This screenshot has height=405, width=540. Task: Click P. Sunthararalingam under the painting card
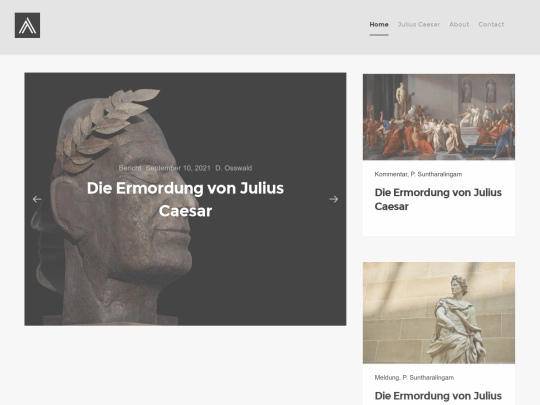click(436, 174)
